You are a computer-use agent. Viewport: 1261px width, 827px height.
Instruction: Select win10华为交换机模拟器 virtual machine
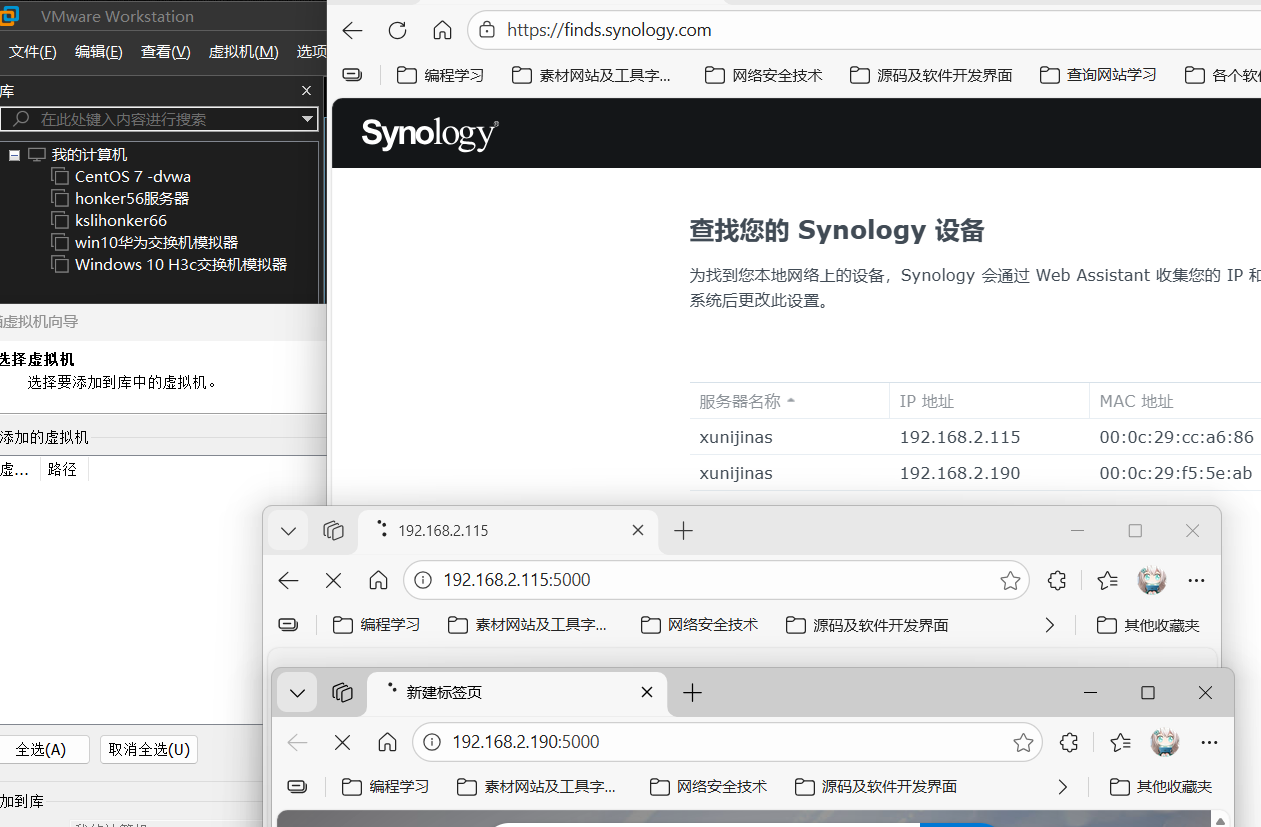click(x=156, y=243)
